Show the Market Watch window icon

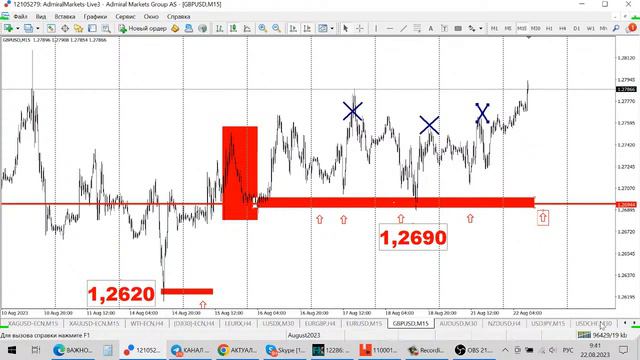pyautogui.click(x=51, y=28)
